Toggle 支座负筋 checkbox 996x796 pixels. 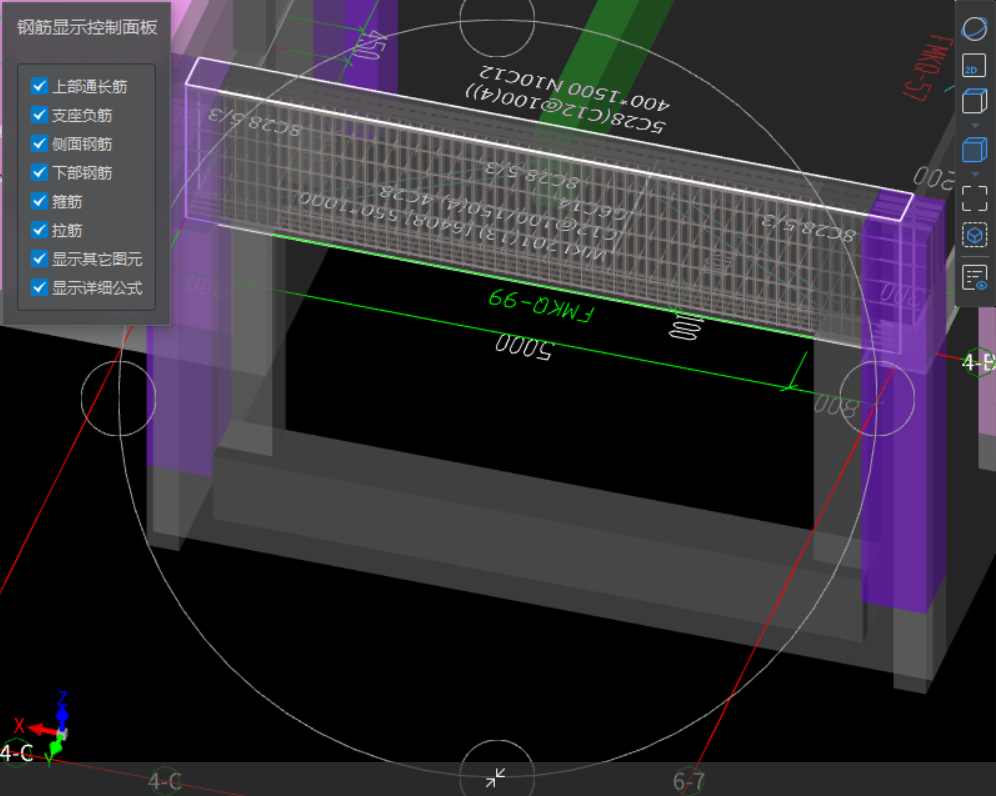tap(39, 115)
